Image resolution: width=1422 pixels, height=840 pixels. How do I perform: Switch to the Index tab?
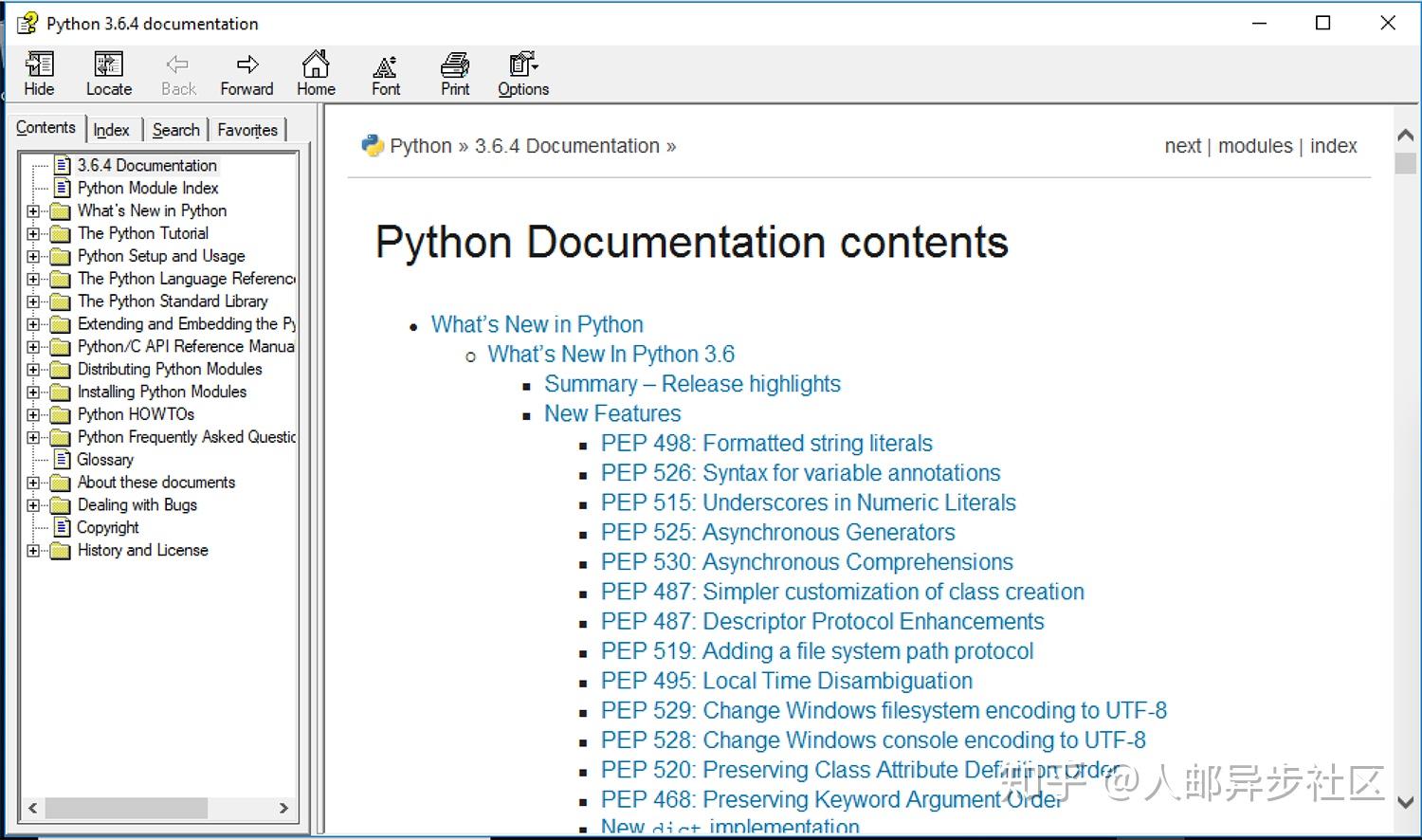coord(111,129)
